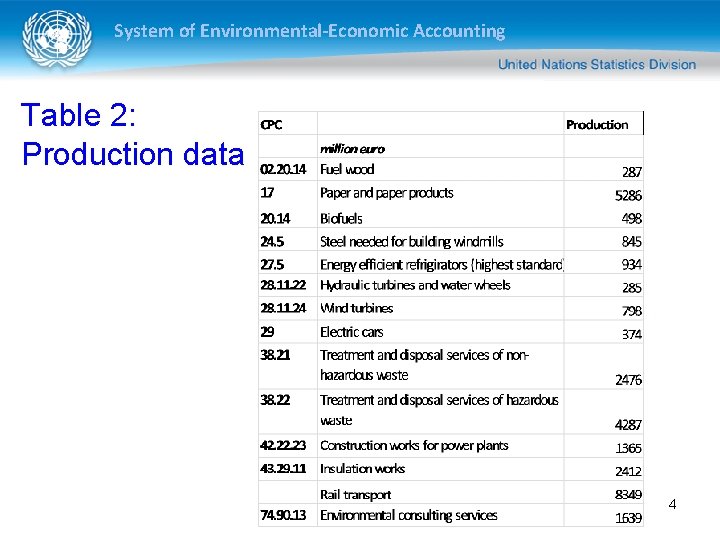Click the CPC code '42.22.23'
The height and width of the screenshot is (540, 720).
tap(283, 445)
